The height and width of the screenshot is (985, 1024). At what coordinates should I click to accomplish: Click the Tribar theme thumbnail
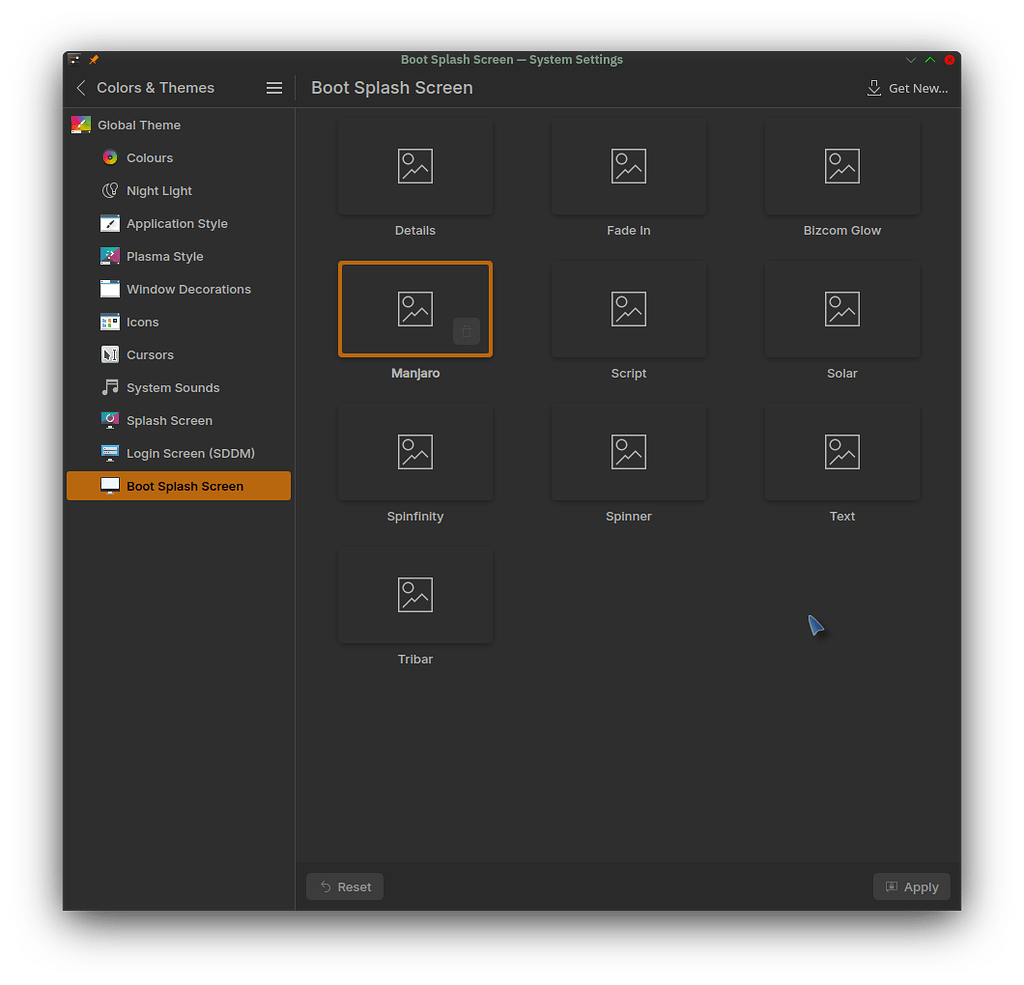click(415, 595)
